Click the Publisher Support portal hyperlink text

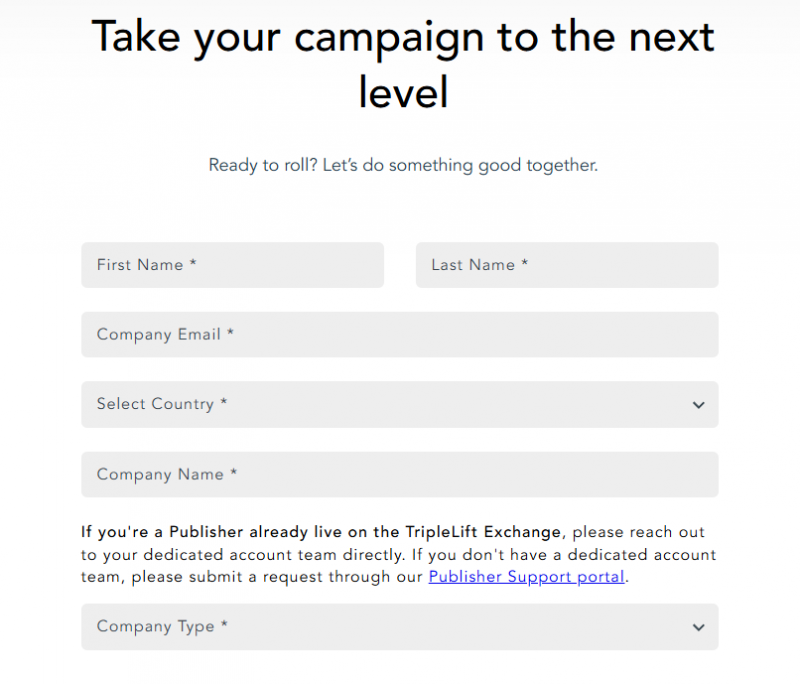[x=525, y=577]
